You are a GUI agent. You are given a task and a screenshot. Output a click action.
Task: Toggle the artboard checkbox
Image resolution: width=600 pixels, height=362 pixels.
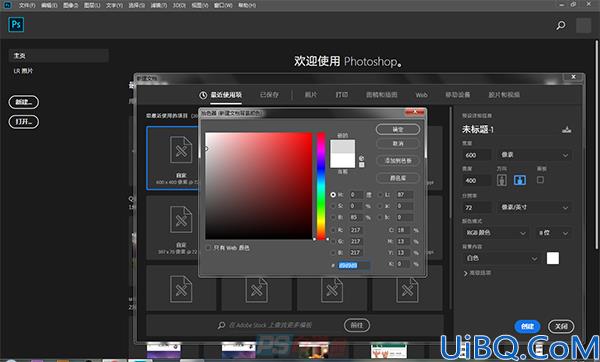(x=540, y=179)
